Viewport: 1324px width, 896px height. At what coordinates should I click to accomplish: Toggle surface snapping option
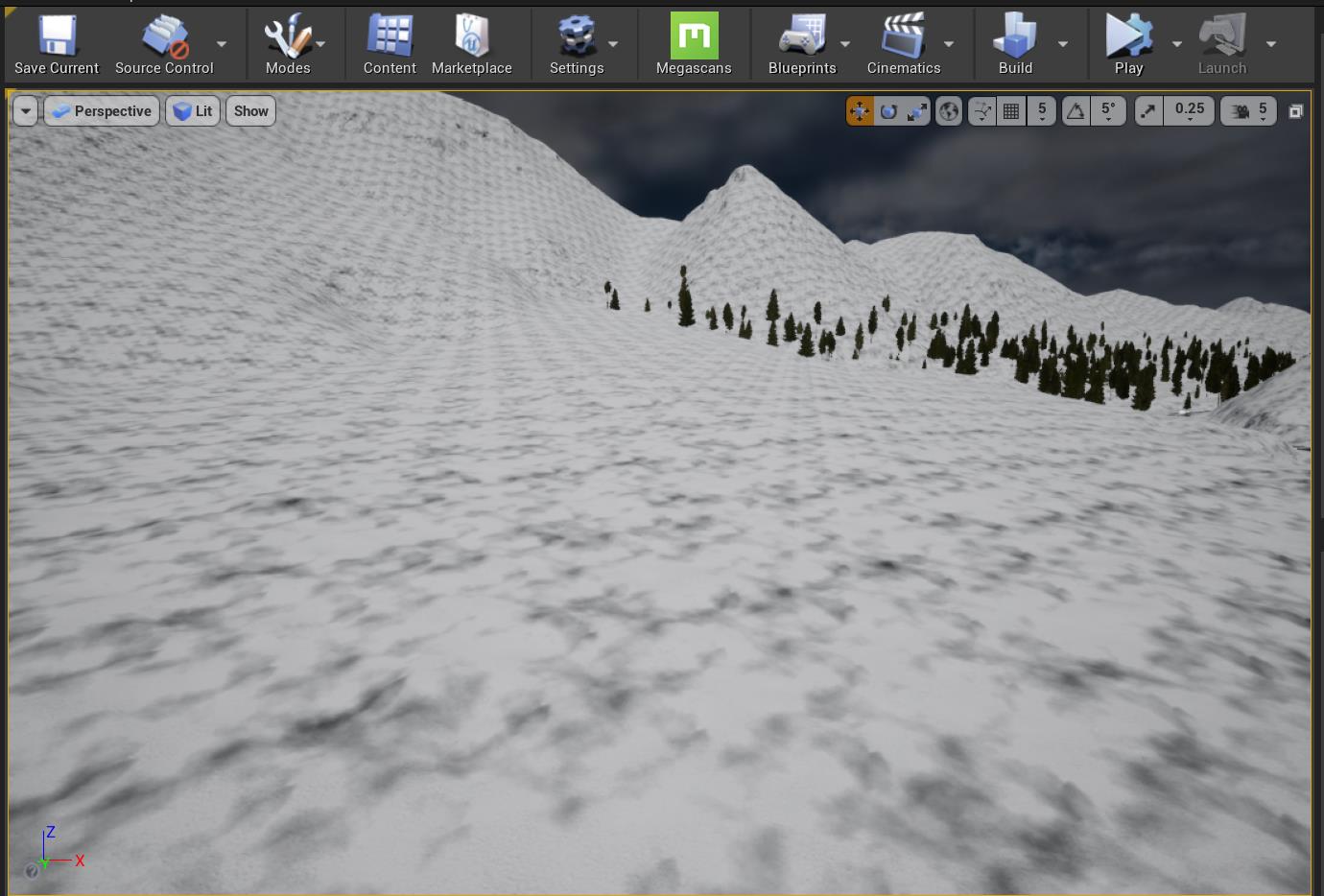tap(982, 111)
